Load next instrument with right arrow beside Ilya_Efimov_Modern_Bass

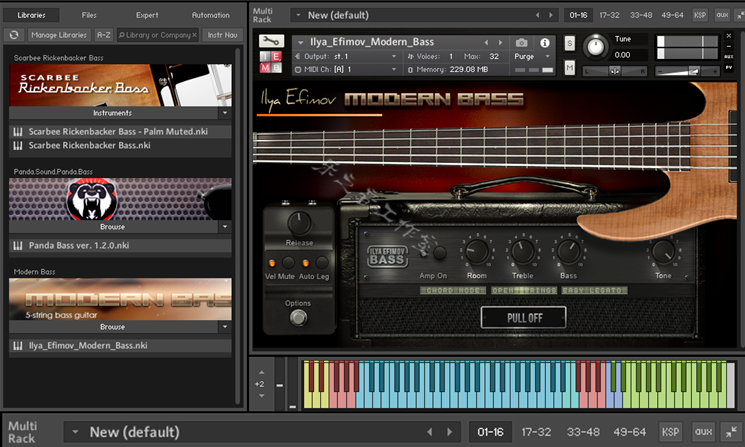(500, 42)
